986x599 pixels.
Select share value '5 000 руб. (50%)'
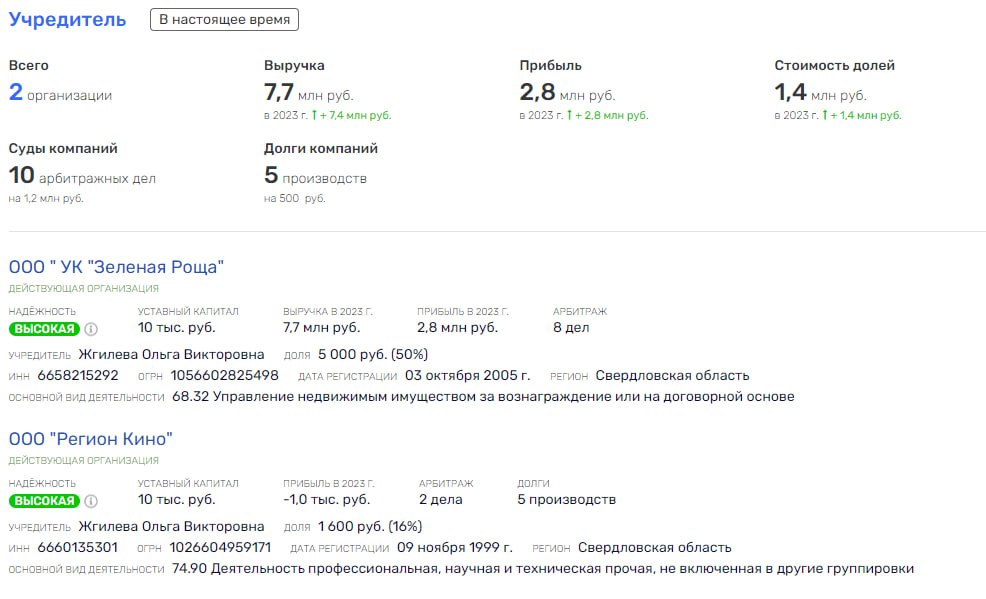pos(373,354)
